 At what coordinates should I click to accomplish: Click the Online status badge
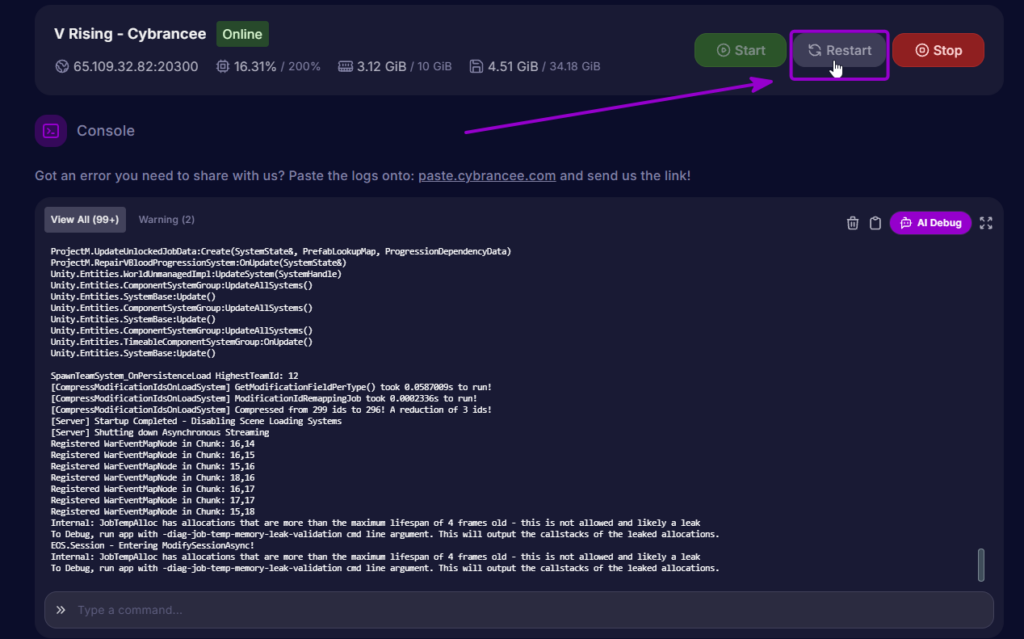[242, 34]
